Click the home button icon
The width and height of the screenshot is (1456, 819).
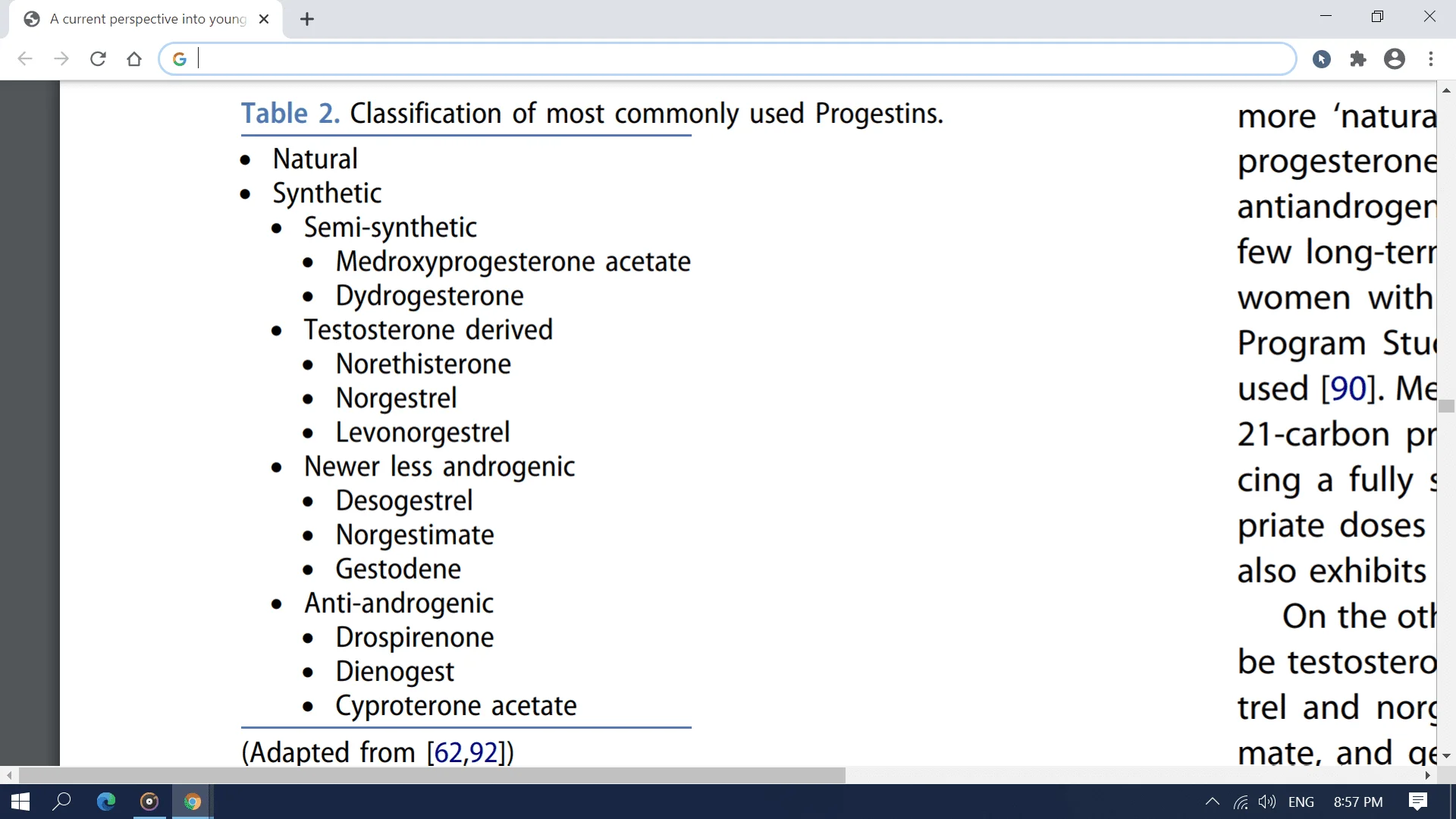point(135,59)
